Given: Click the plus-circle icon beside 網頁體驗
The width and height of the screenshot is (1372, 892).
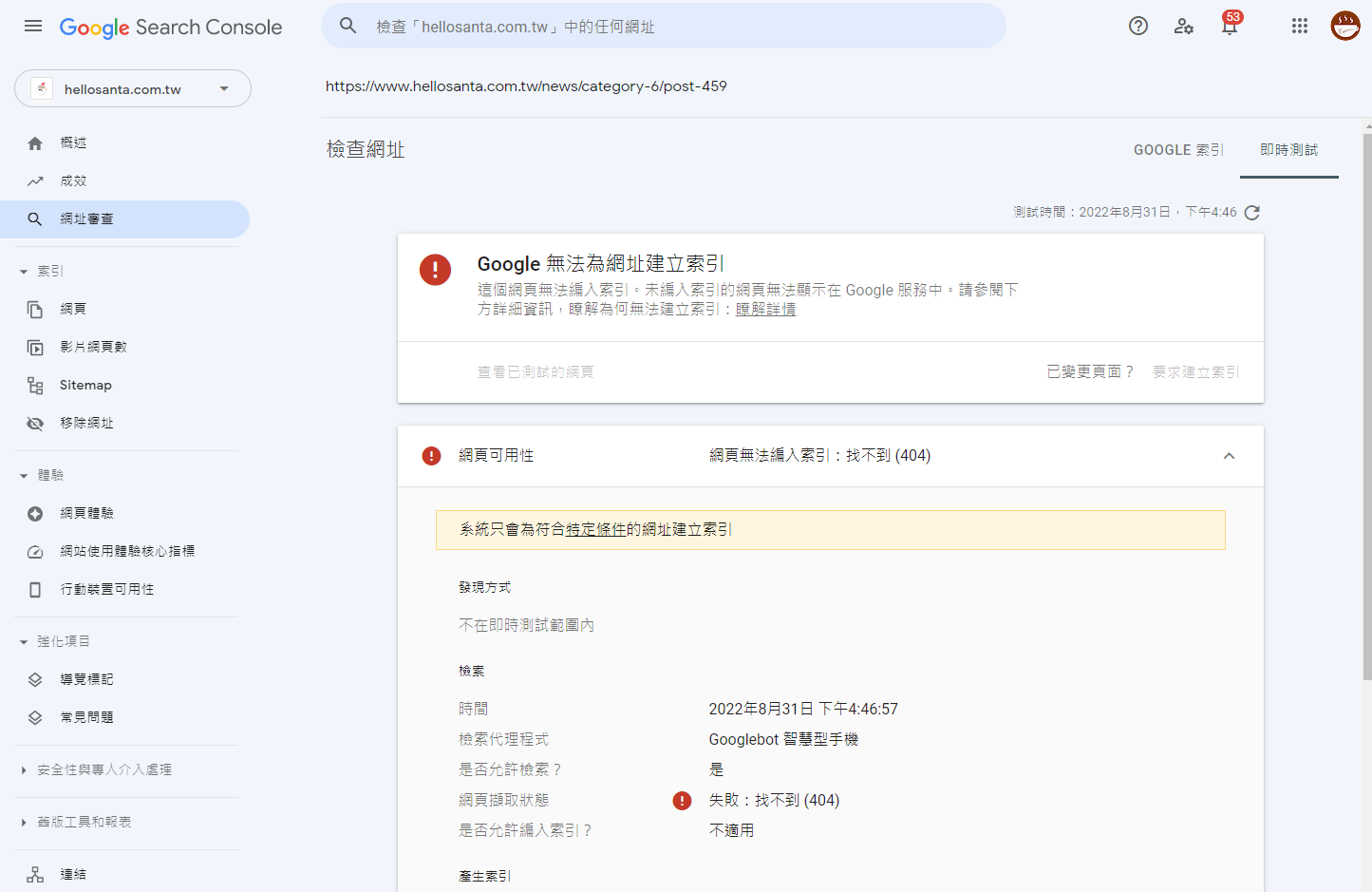Looking at the screenshot, I should tap(35, 514).
